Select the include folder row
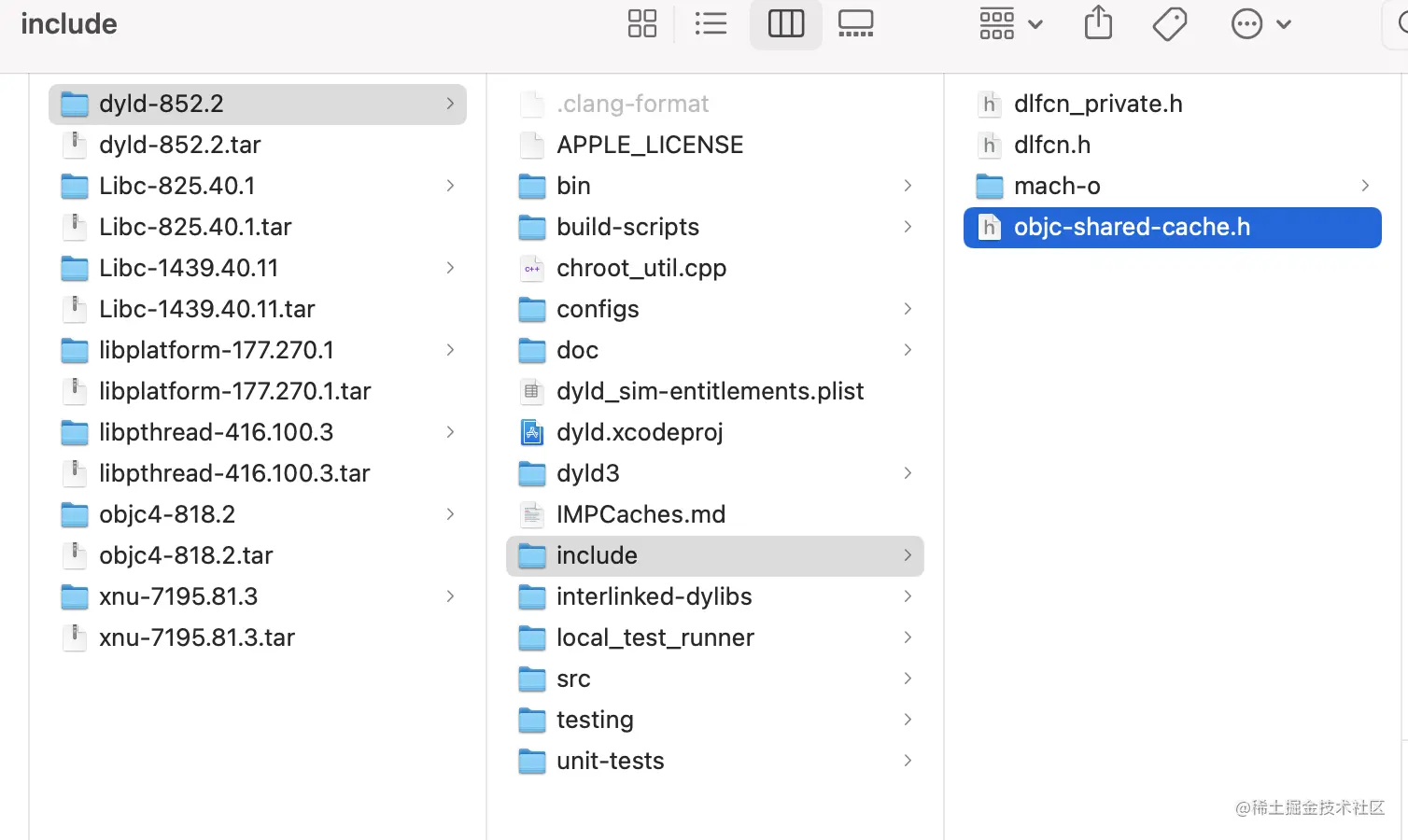Image resolution: width=1408 pixels, height=840 pixels. click(x=715, y=555)
